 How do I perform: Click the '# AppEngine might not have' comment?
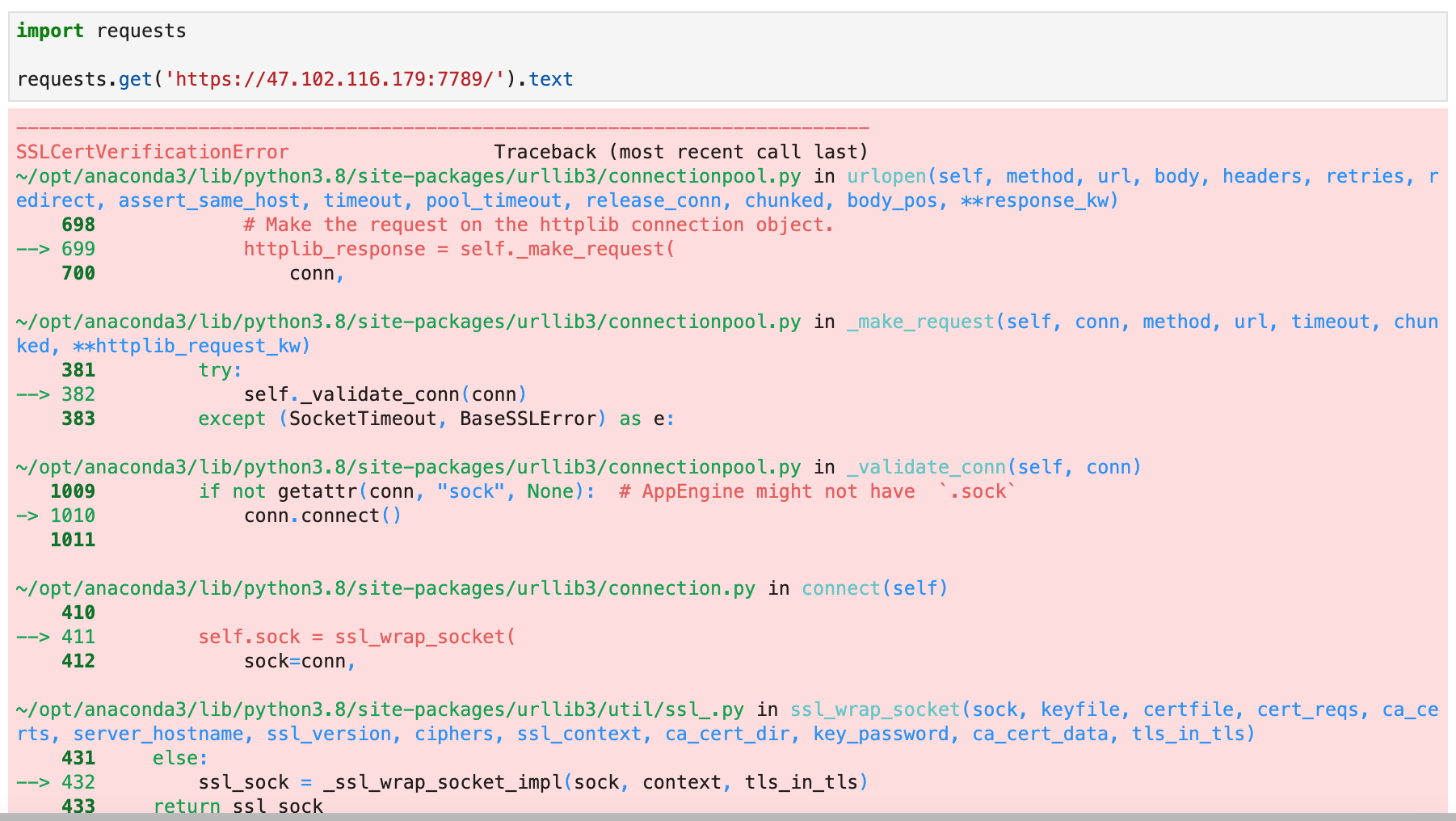pos(817,491)
